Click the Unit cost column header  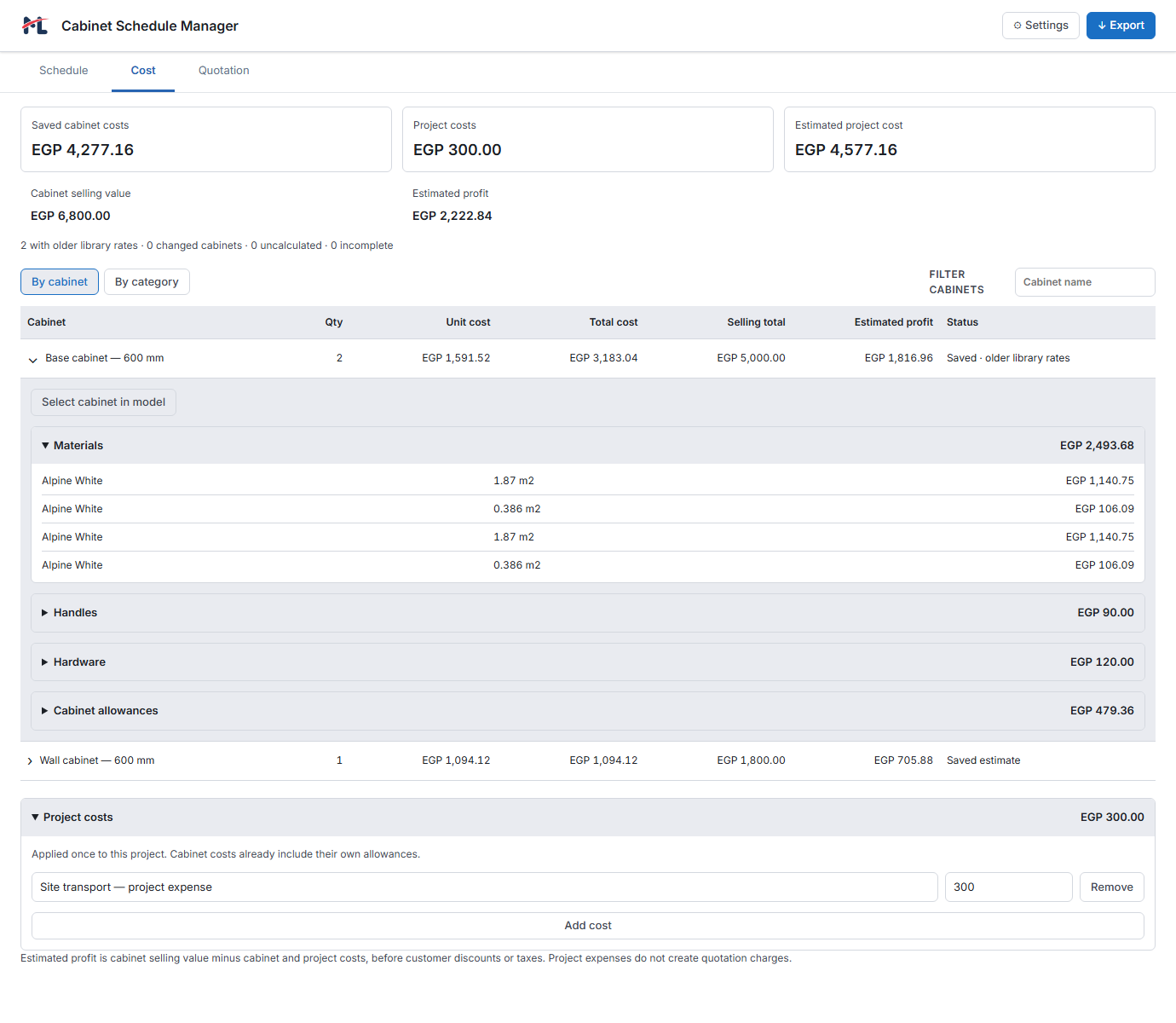click(x=468, y=322)
